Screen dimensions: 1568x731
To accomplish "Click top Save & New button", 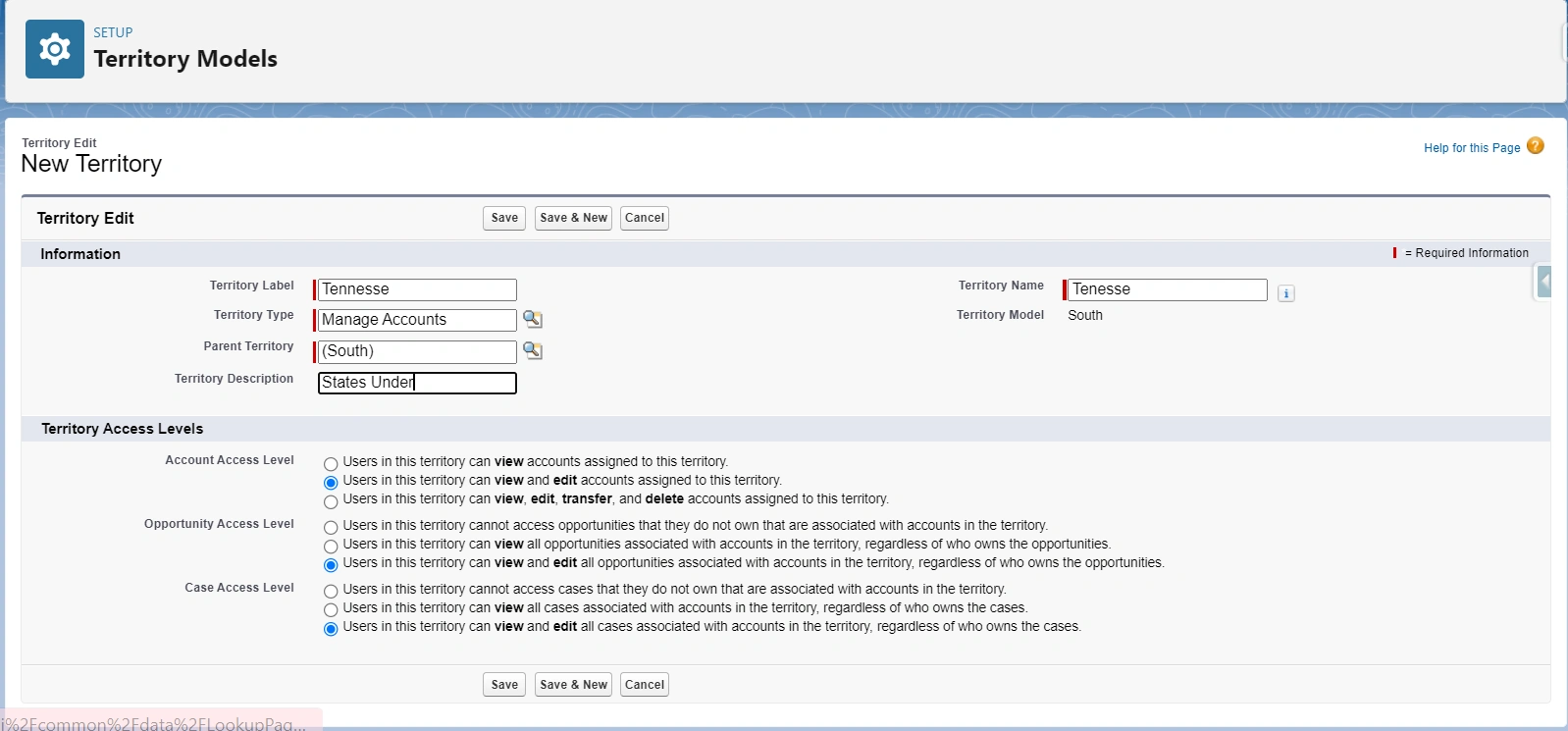I will tap(573, 218).
